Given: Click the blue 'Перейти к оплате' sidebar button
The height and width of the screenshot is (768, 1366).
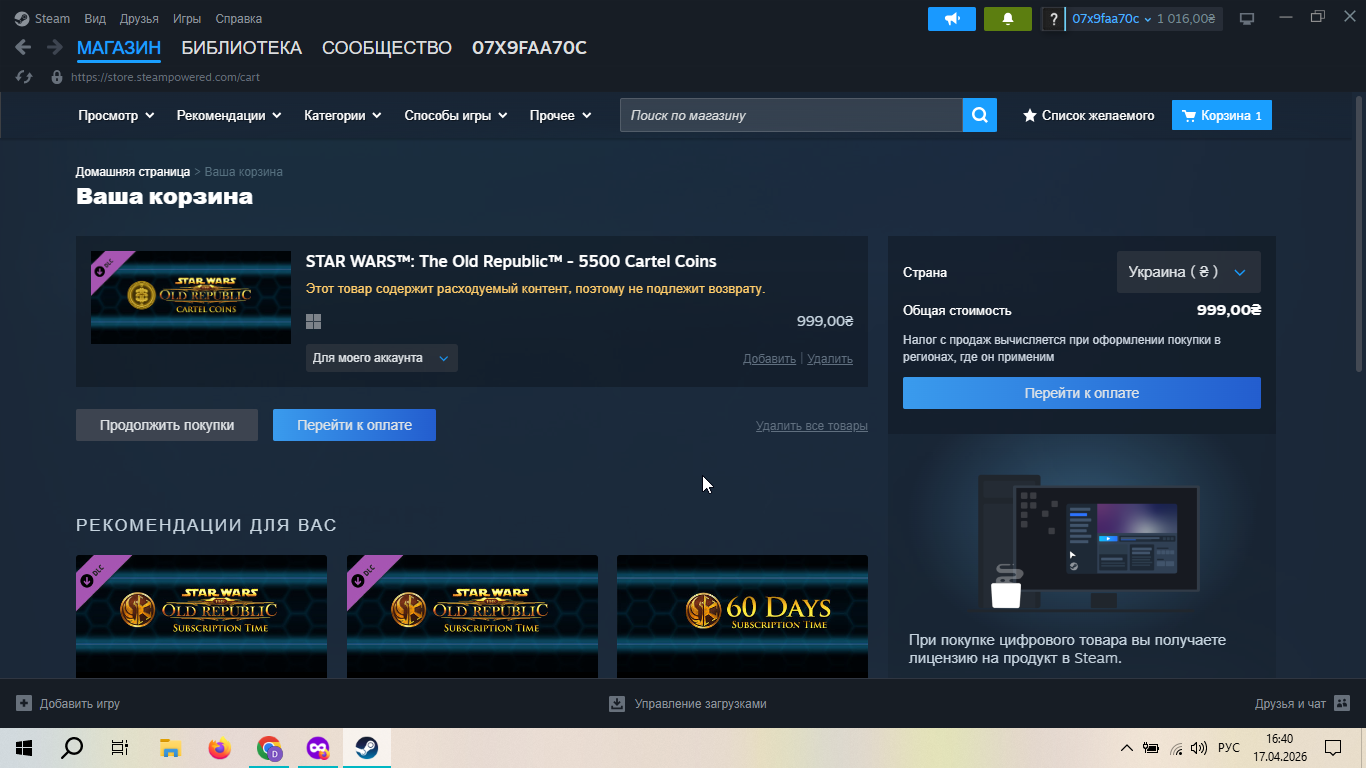Looking at the screenshot, I should [x=1082, y=393].
